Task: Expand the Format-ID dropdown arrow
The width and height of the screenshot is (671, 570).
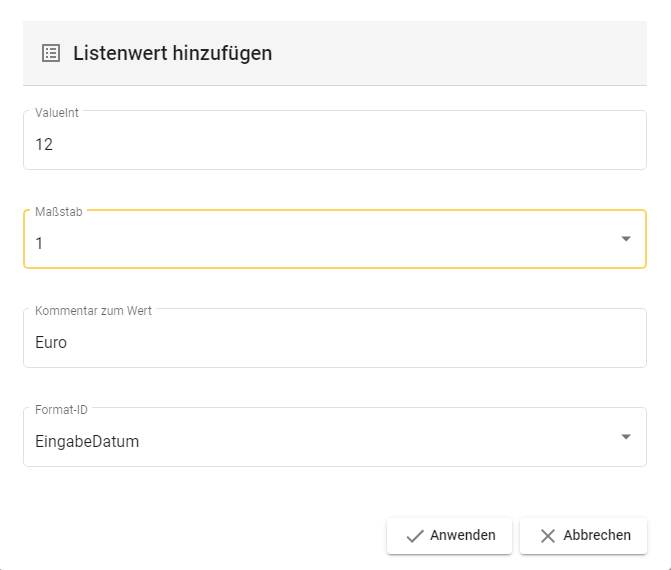Action: click(626, 437)
